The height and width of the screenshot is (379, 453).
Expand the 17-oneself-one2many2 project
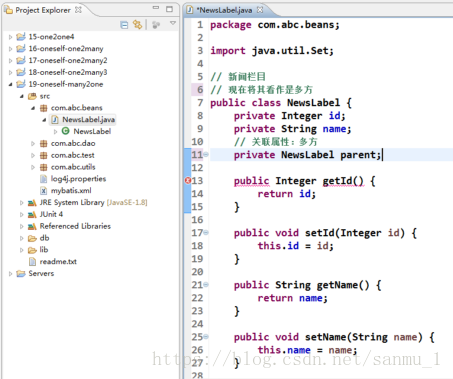point(10,61)
